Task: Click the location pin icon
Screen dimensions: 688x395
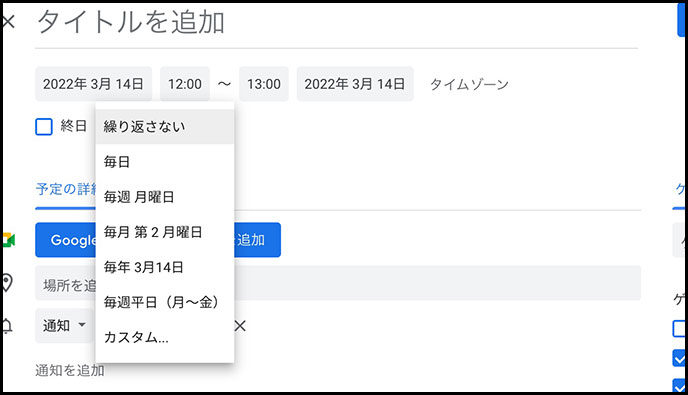Action: (x=7, y=283)
